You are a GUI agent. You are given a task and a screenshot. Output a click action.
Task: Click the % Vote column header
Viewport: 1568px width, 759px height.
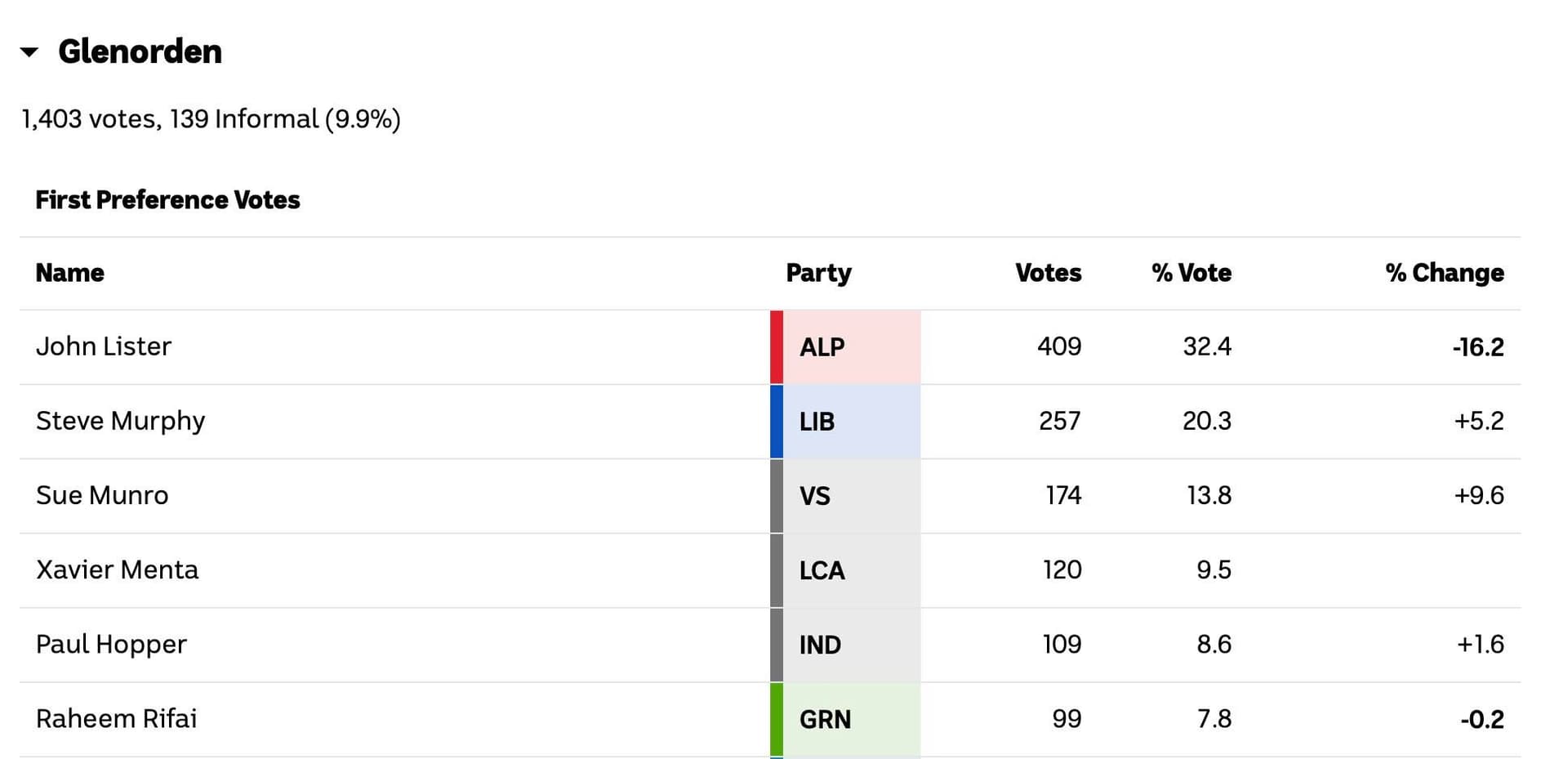(x=1191, y=273)
